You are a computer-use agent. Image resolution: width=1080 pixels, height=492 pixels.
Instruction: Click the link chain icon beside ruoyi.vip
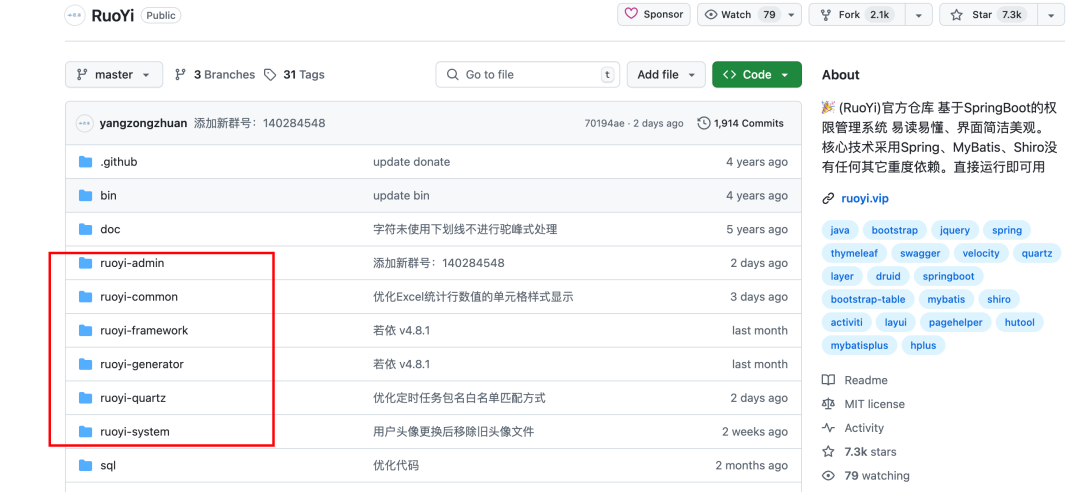829,199
